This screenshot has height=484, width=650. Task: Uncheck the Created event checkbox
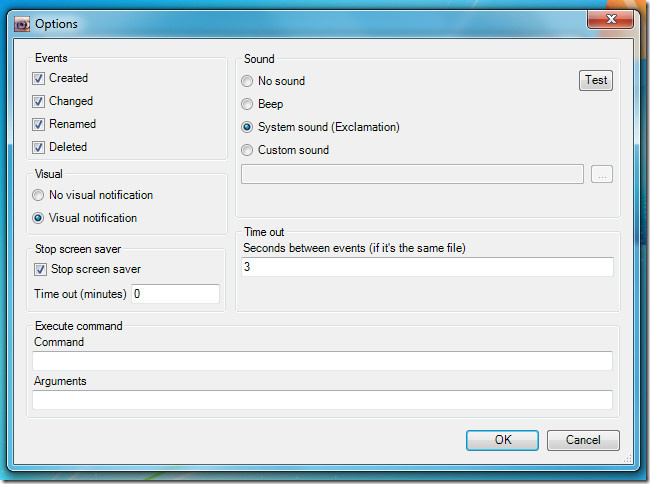[x=39, y=78]
